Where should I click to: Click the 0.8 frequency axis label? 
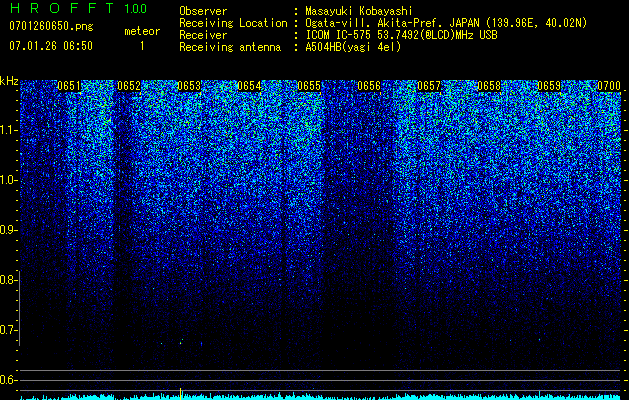[x=9, y=280]
